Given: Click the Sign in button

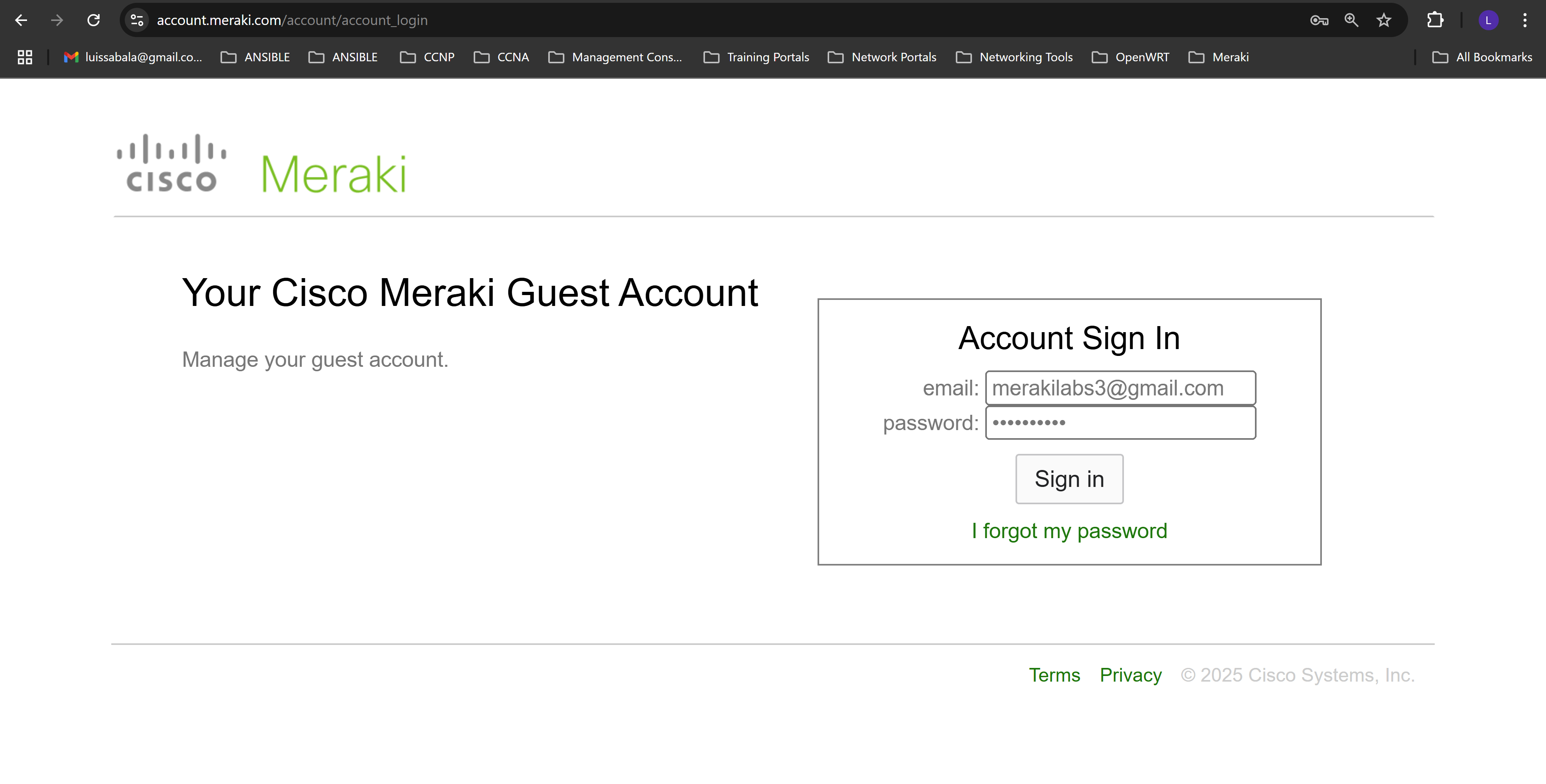Looking at the screenshot, I should pos(1069,479).
